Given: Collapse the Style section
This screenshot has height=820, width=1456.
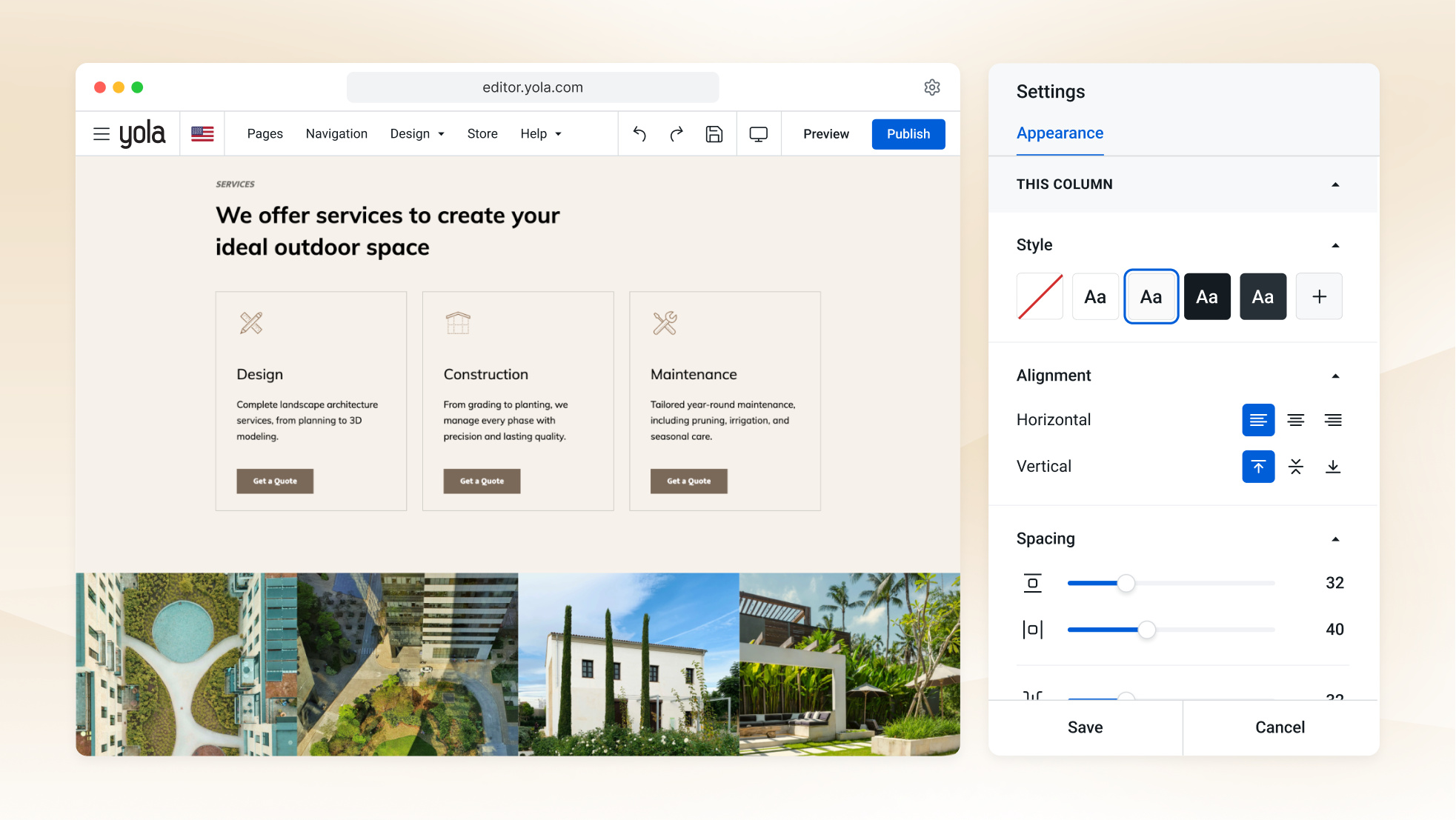Looking at the screenshot, I should click(1335, 245).
